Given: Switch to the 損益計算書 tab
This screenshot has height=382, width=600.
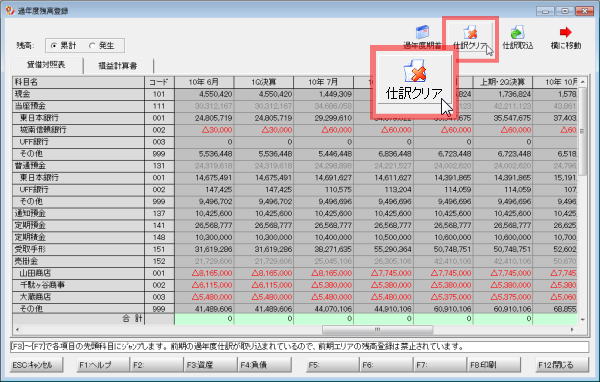Looking at the screenshot, I should 118,65.
